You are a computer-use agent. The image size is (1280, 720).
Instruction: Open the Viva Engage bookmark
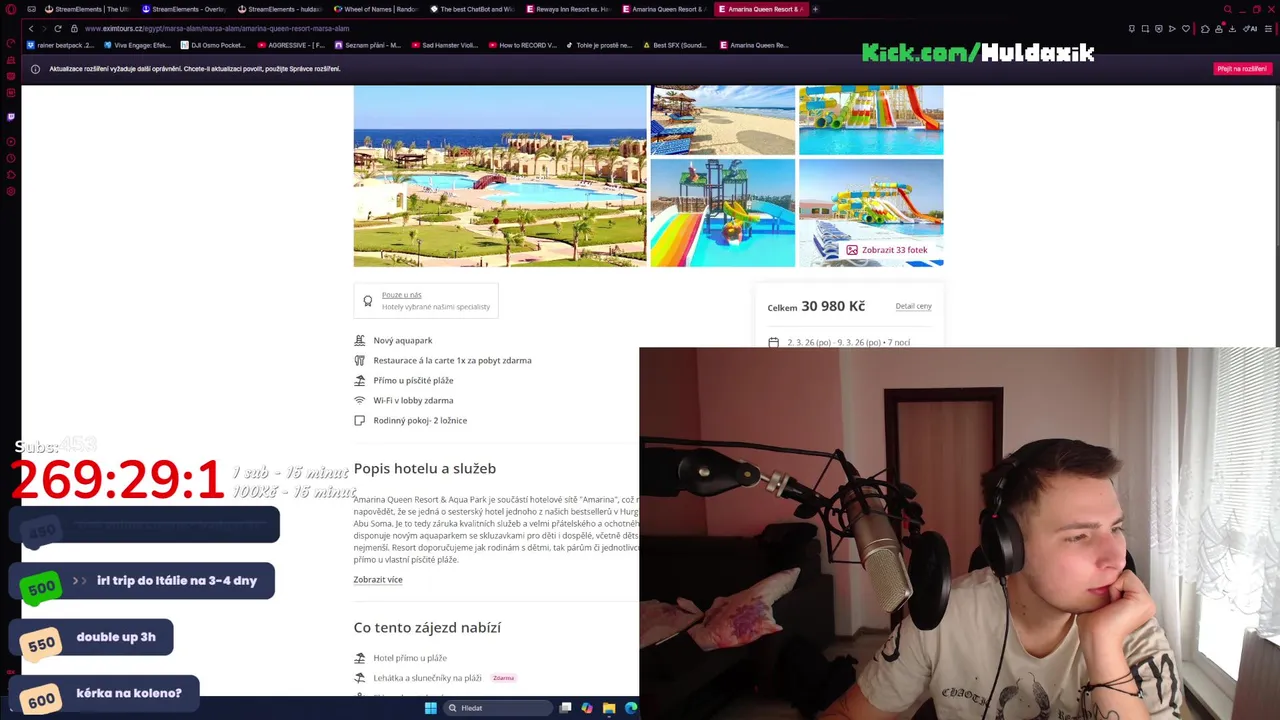click(x=137, y=45)
